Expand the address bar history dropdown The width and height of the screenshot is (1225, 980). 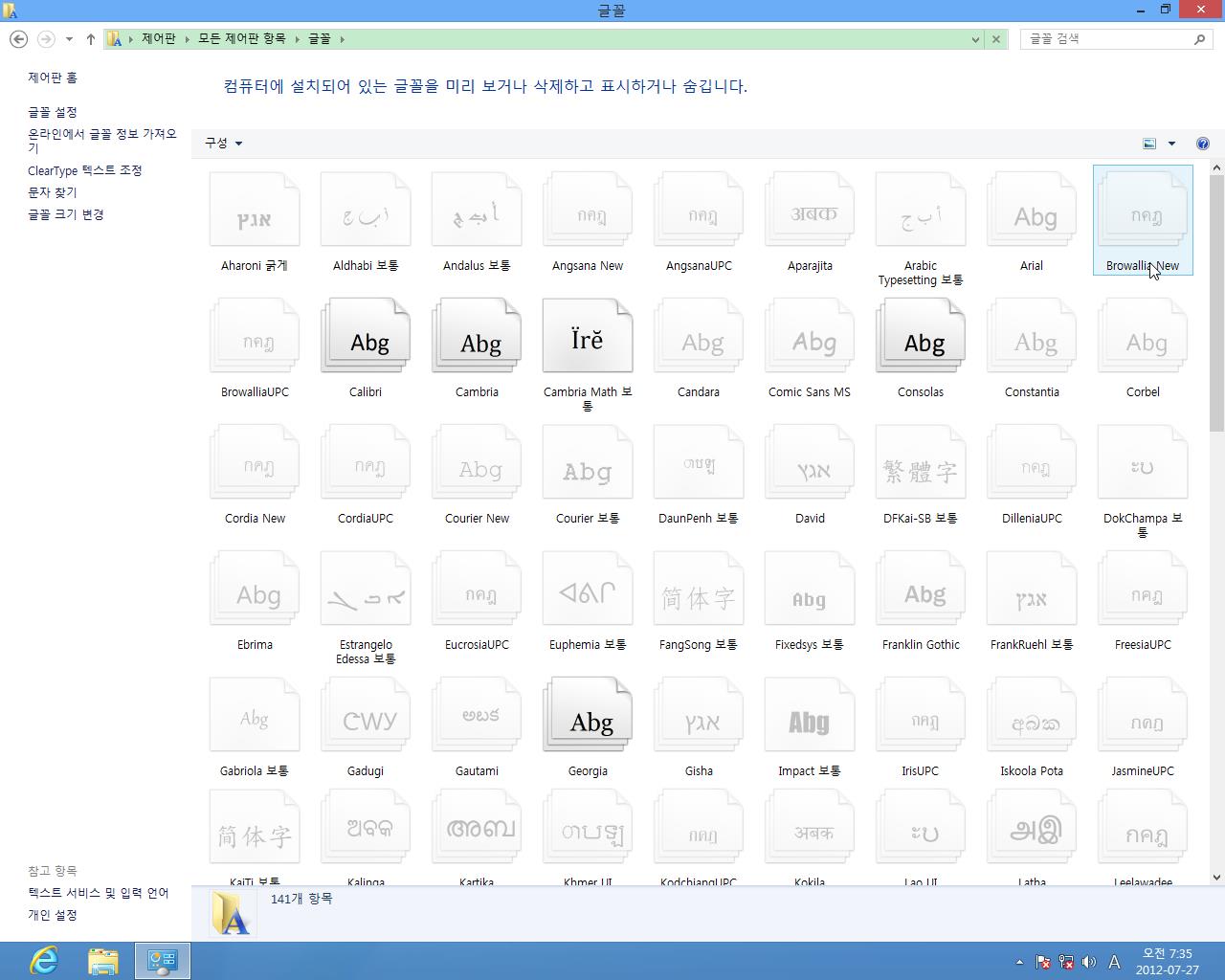tap(975, 39)
